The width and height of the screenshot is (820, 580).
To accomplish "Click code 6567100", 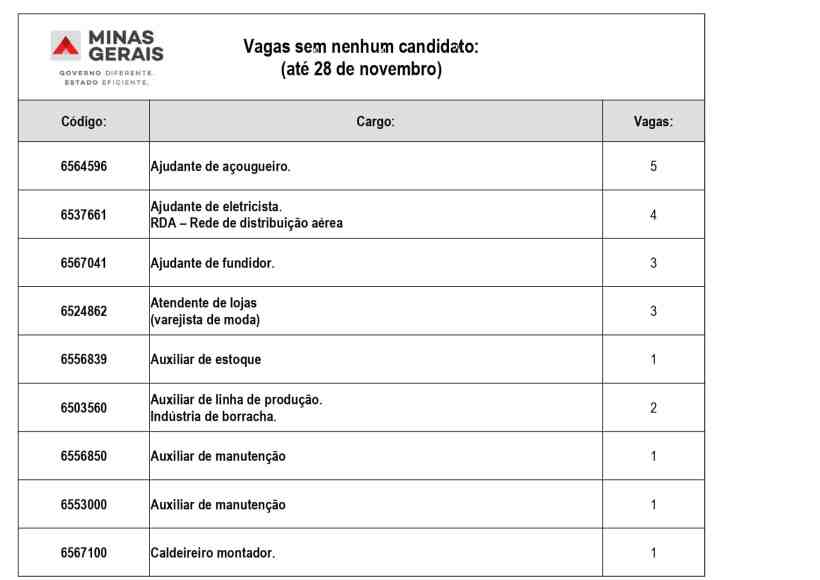I will coord(84,553).
